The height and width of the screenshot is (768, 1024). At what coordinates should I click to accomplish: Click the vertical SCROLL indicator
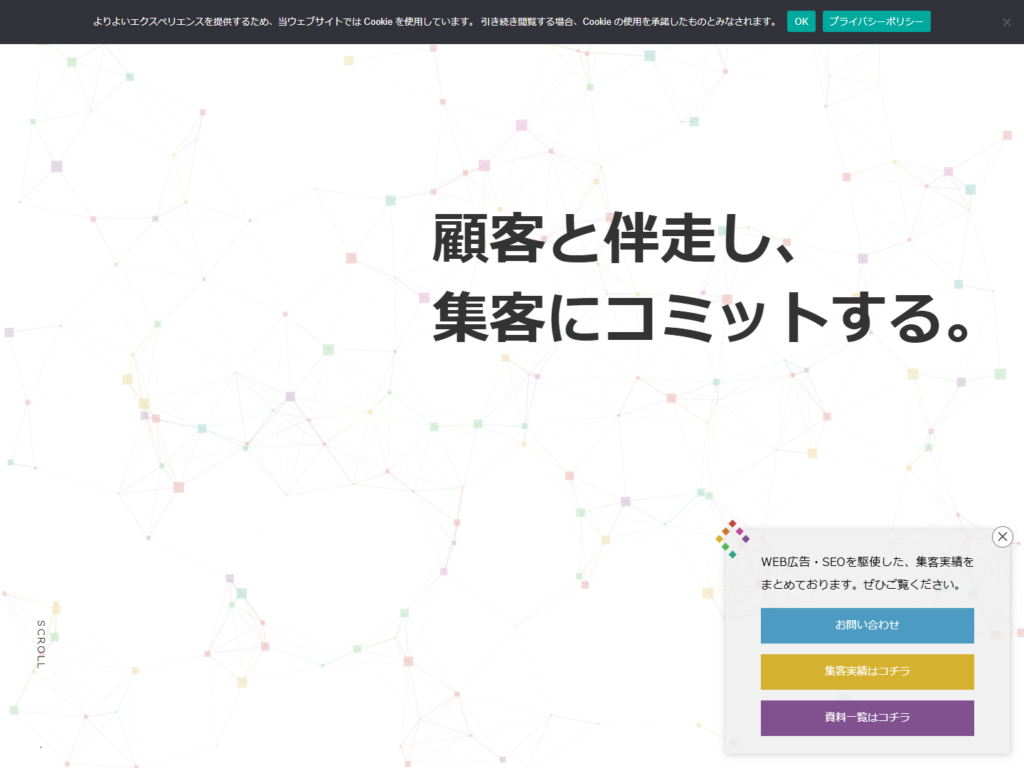pyautogui.click(x=41, y=644)
